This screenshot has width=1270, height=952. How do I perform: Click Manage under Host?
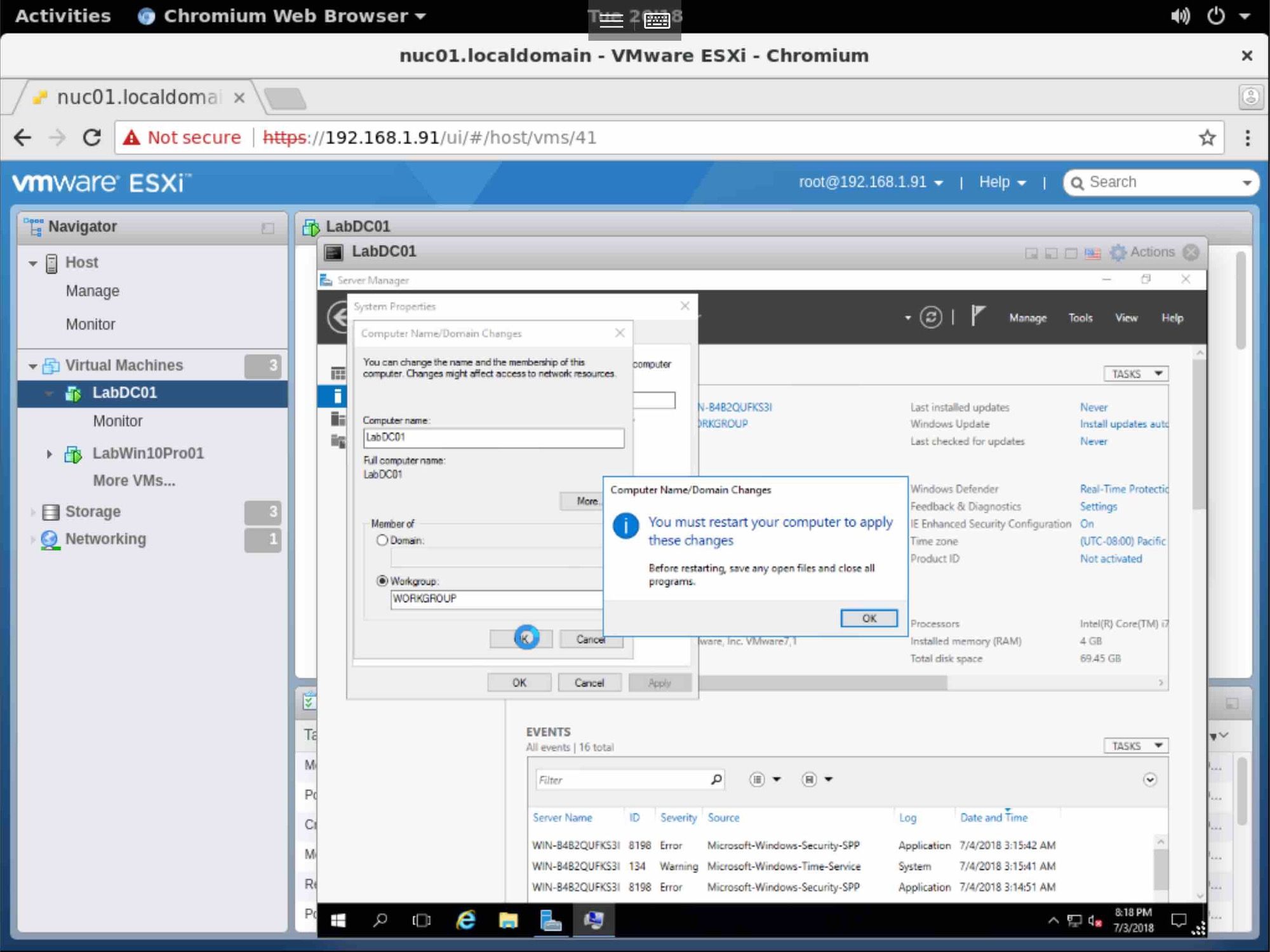tap(92, 291)
